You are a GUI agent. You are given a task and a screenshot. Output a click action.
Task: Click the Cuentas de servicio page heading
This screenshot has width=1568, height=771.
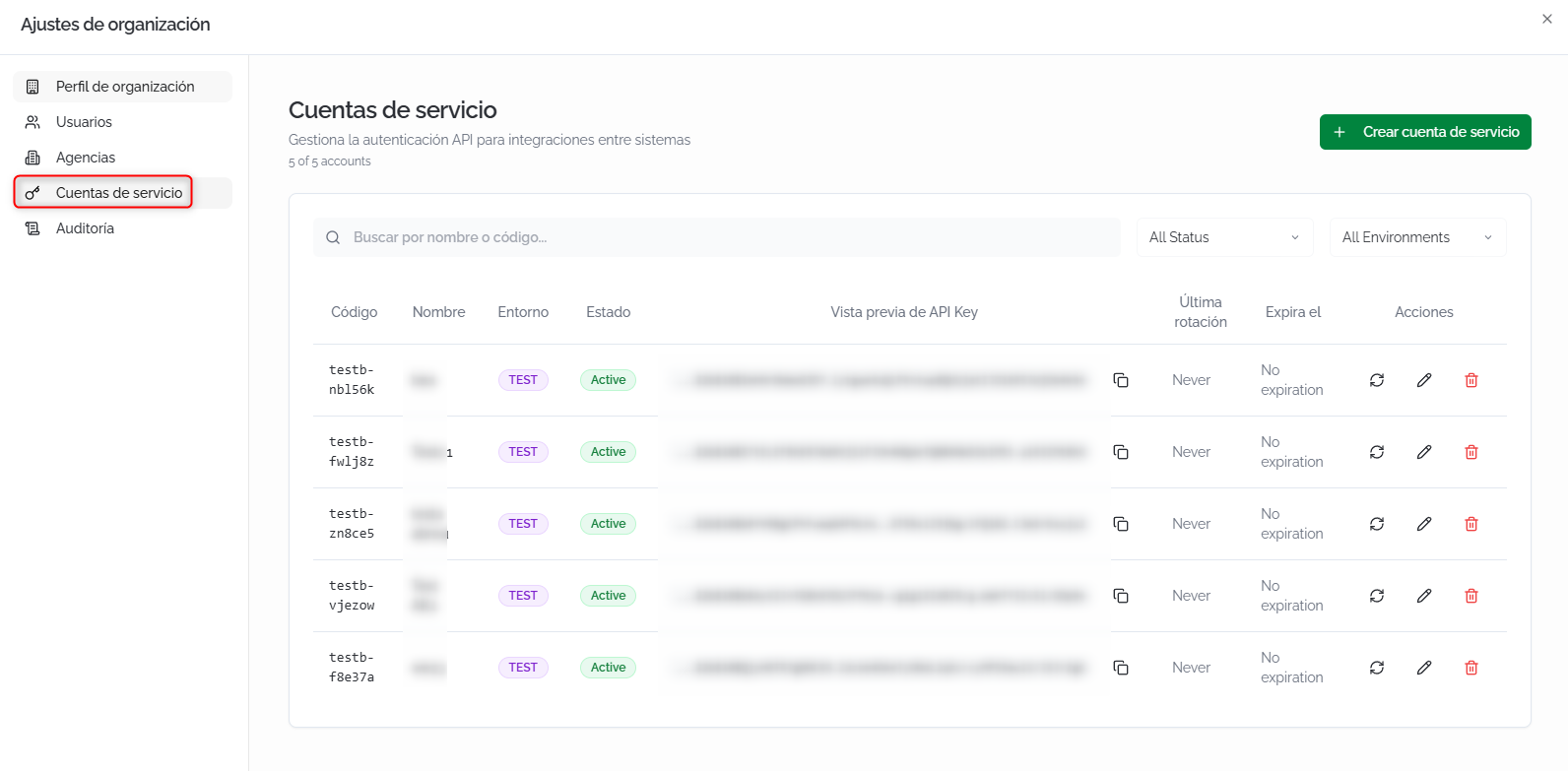(393, 110)
